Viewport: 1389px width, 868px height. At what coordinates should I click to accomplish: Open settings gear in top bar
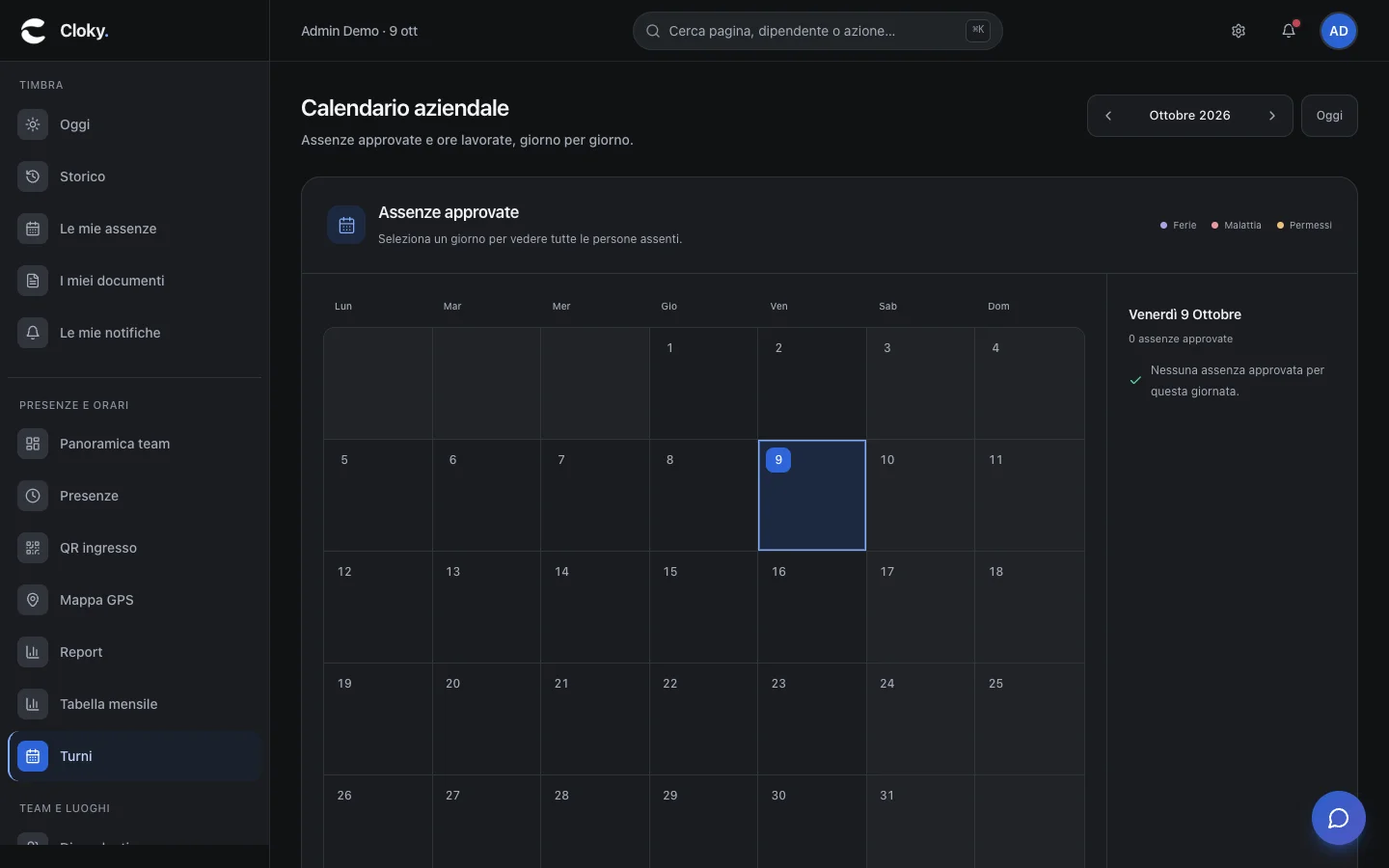[1239, 31]
